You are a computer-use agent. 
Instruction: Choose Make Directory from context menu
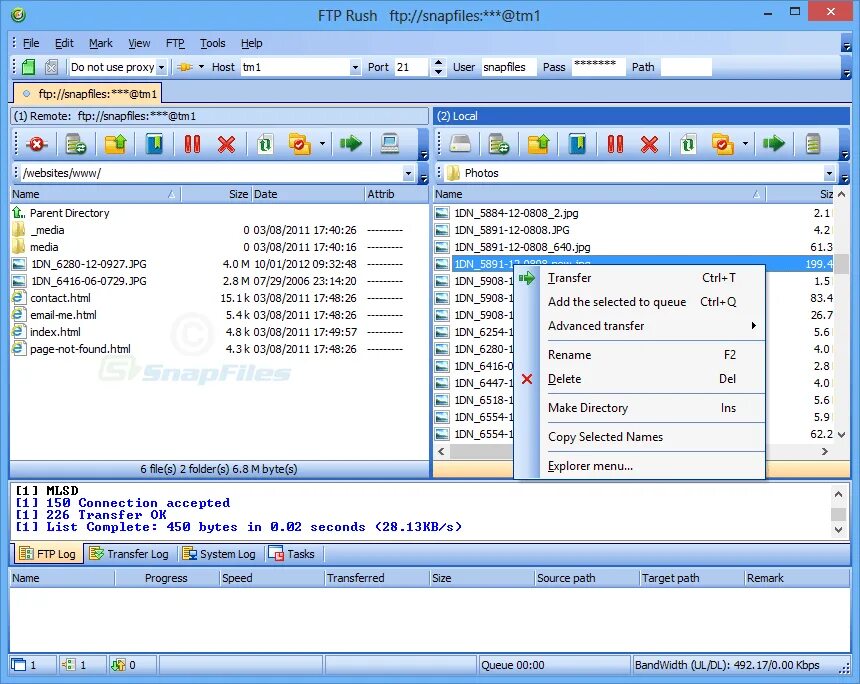pos(641,408)
